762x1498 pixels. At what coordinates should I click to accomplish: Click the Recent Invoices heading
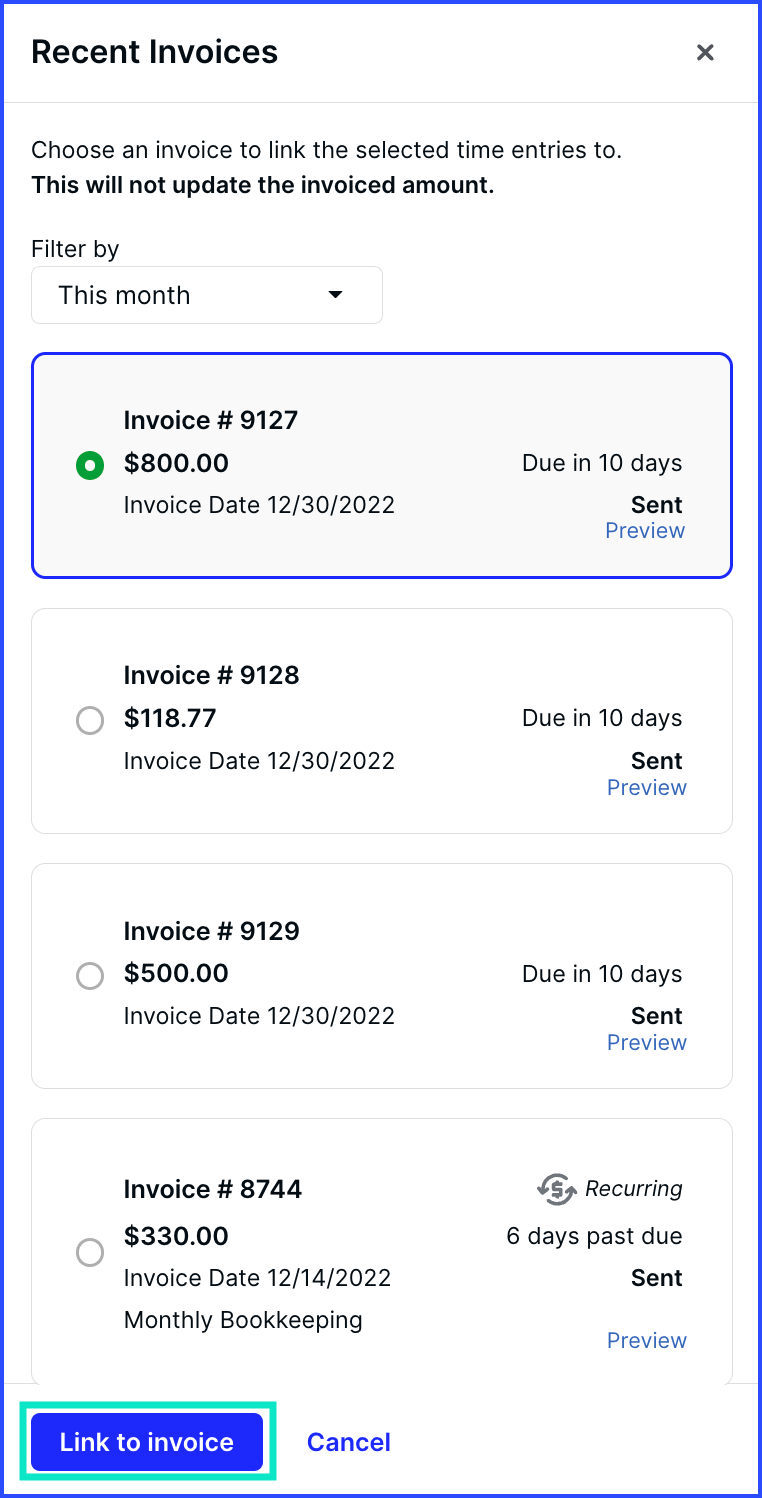155,52
